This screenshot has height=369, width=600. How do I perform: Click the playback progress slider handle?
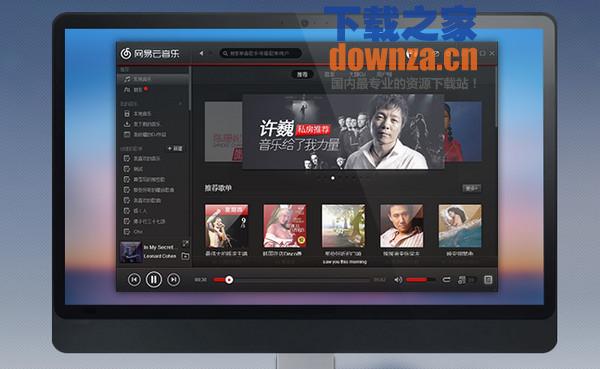pyautogui.click(x=229, y=280)
